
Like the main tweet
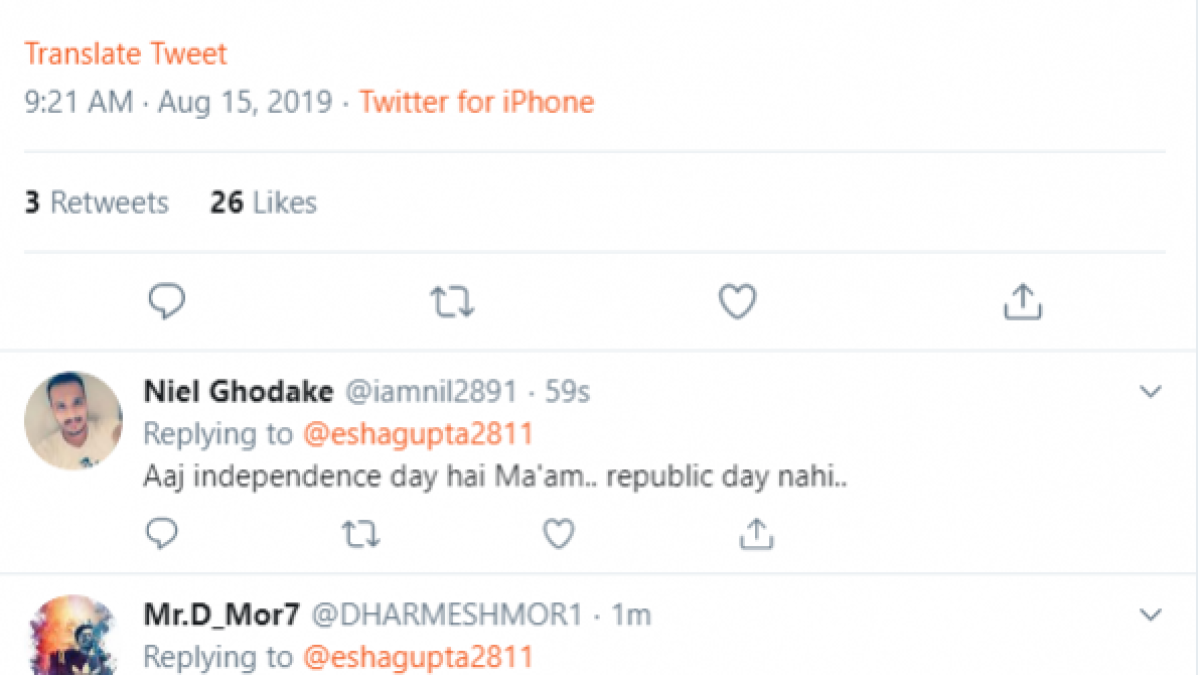738,302
